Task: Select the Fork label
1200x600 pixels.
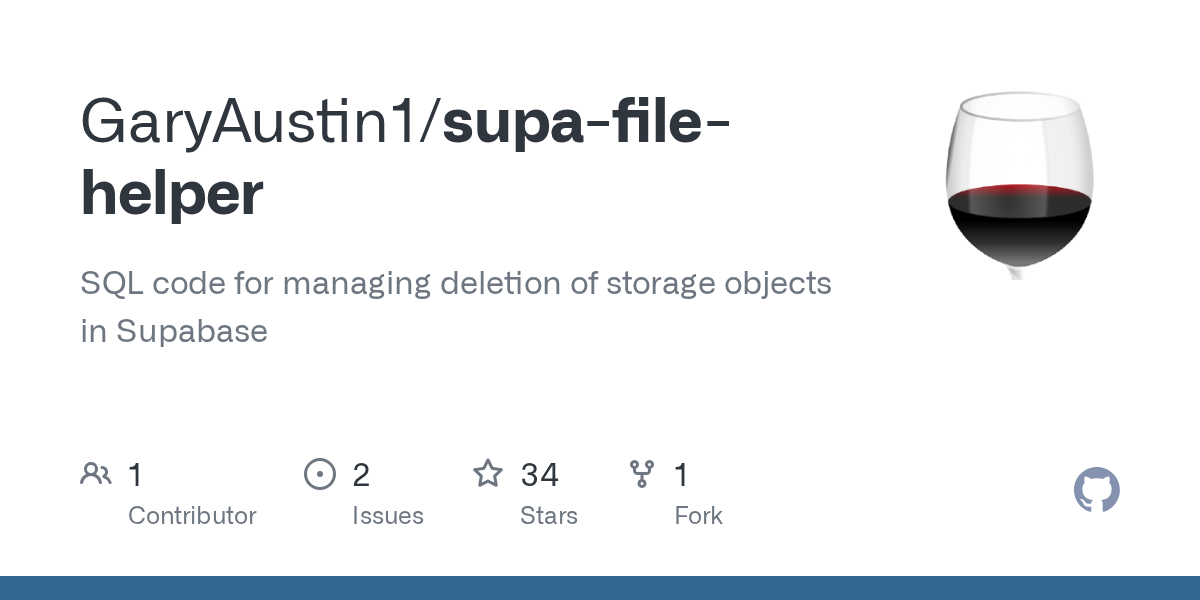Action: click(x=698, y=516)
